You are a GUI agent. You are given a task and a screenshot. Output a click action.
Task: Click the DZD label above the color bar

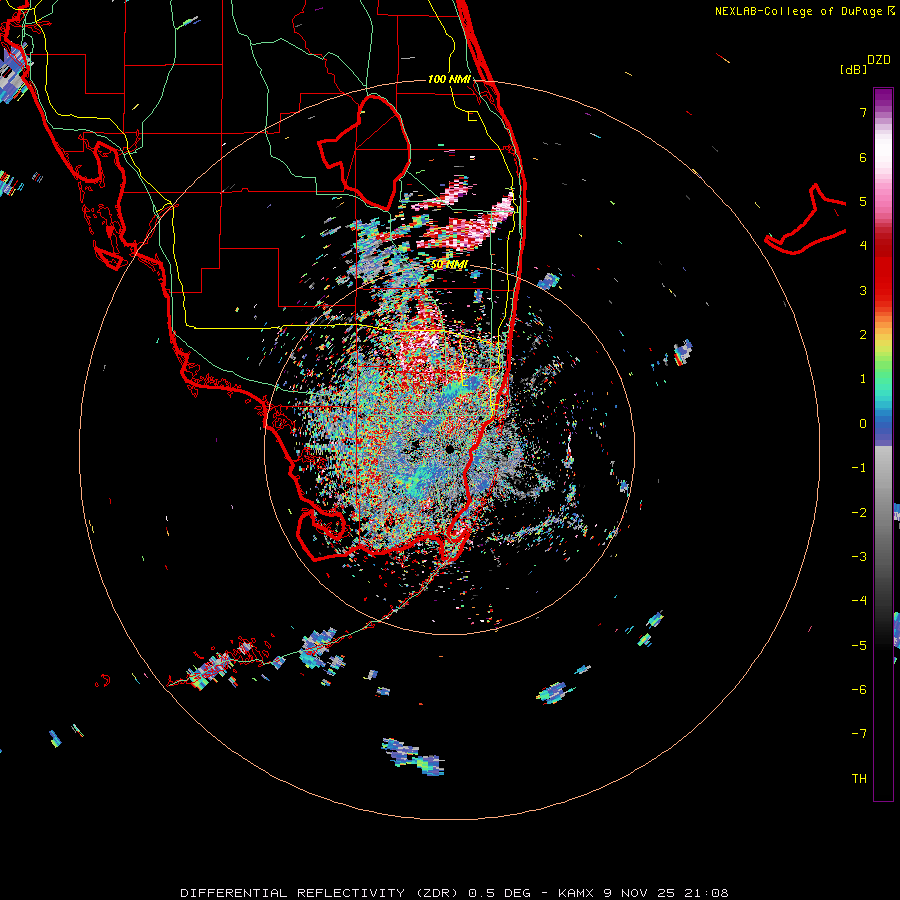pos(879,60)
